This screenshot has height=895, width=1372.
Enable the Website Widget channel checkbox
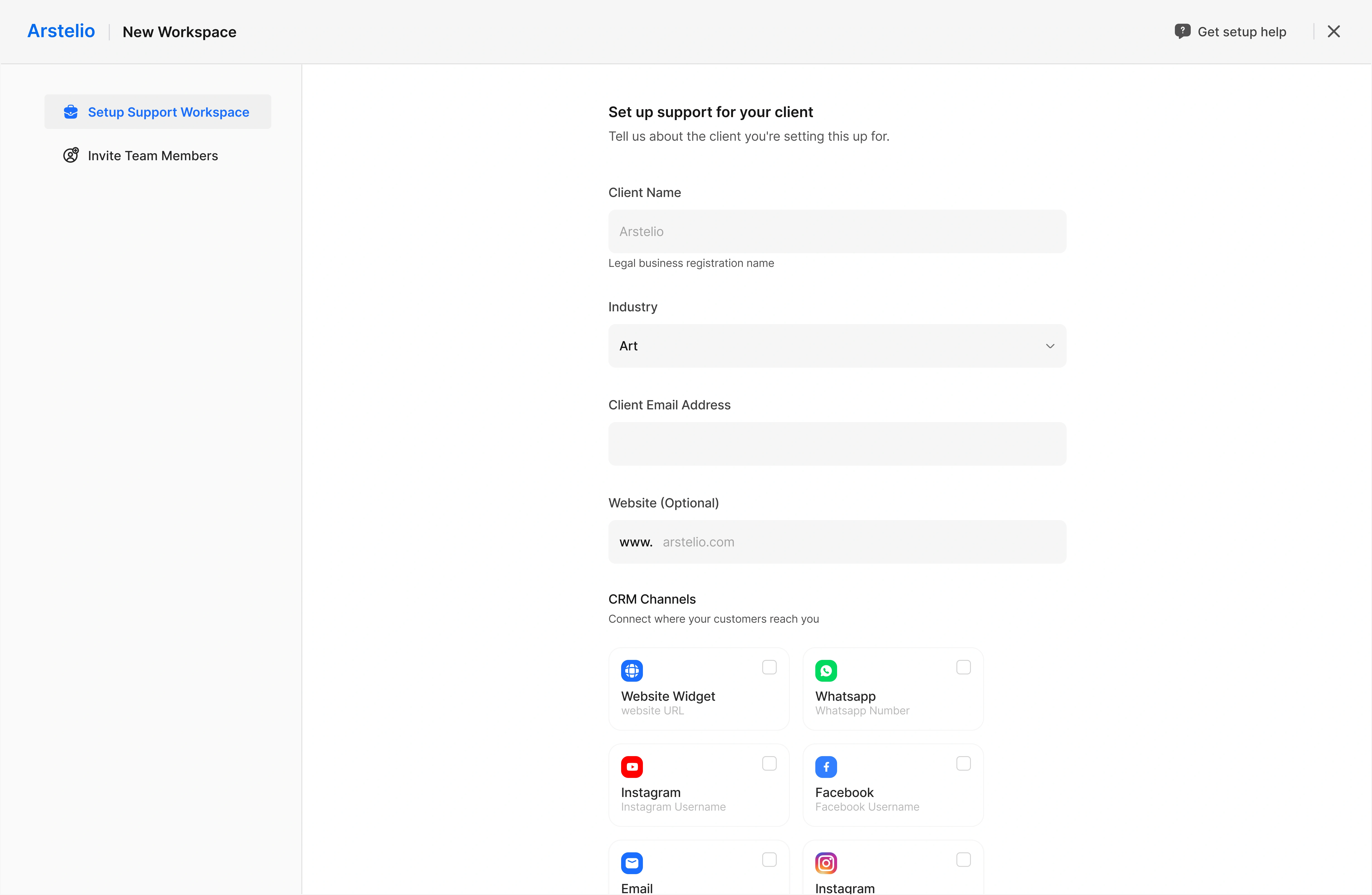pos(769,667)
